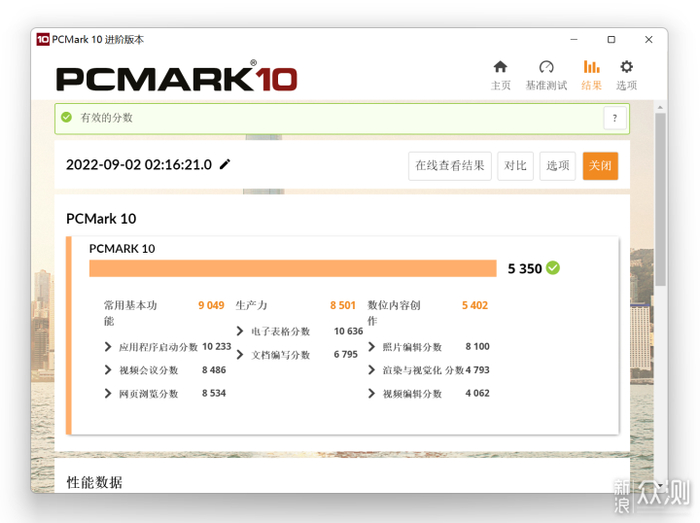Click the 8 486 video conference score
The image size is (700, 523).
(214, 370)
